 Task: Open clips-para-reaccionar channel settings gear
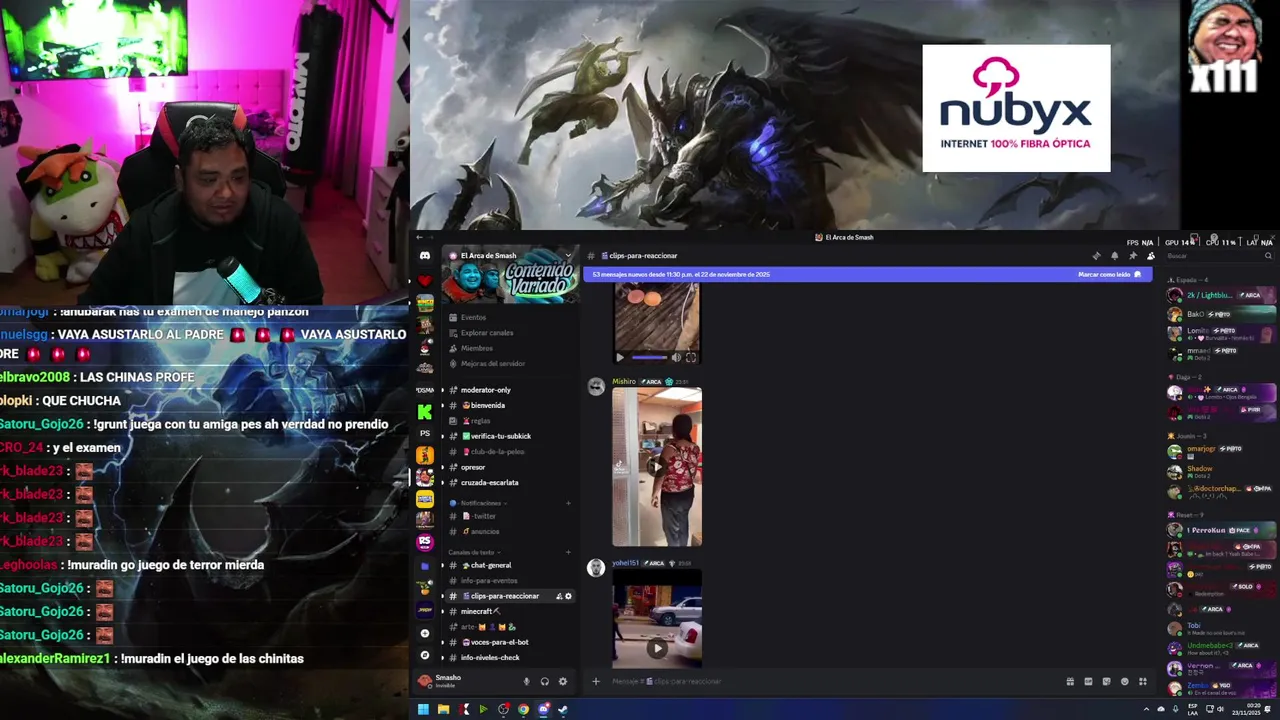568,596
